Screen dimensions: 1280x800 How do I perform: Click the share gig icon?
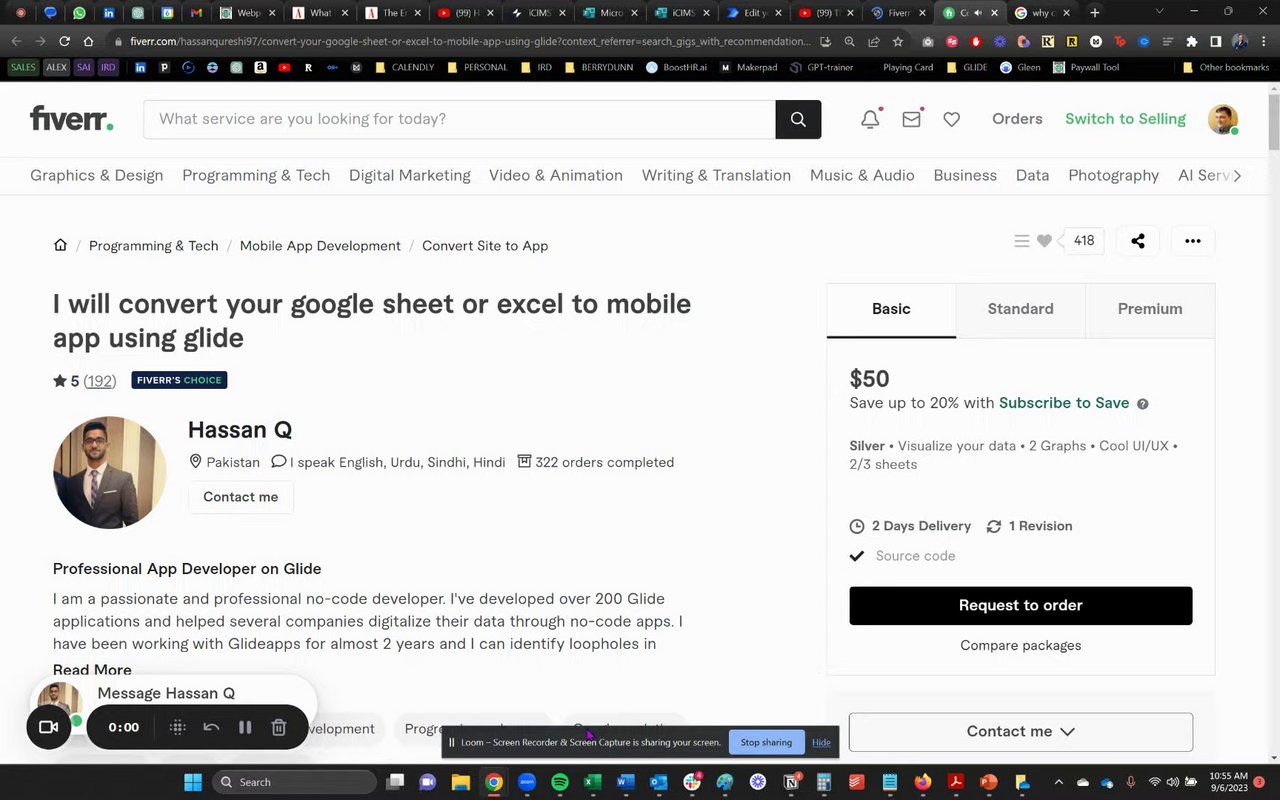(x=1138, y=241)
